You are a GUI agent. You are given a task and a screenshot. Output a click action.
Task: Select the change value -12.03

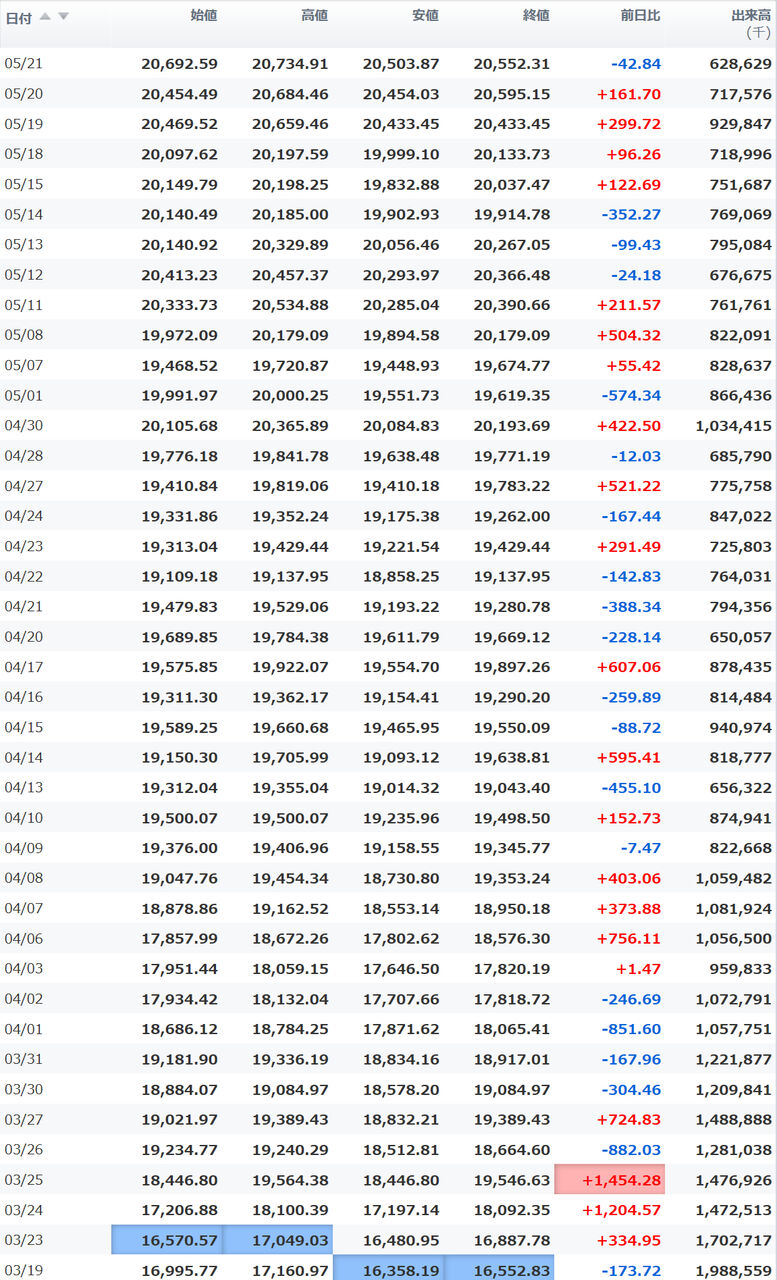(636, 455)
